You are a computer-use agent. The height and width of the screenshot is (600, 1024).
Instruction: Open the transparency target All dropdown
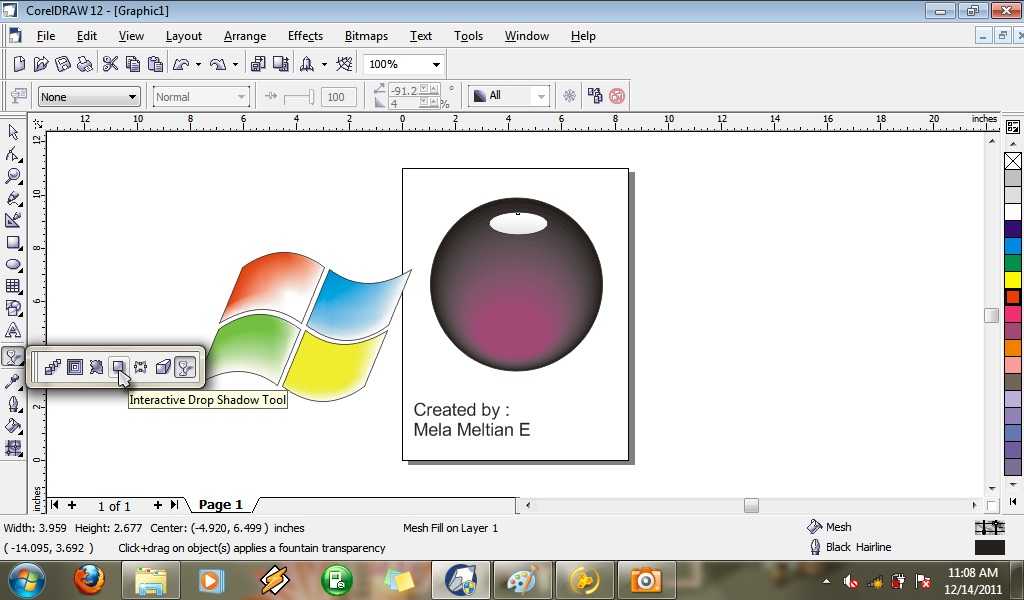coord(541,97)
